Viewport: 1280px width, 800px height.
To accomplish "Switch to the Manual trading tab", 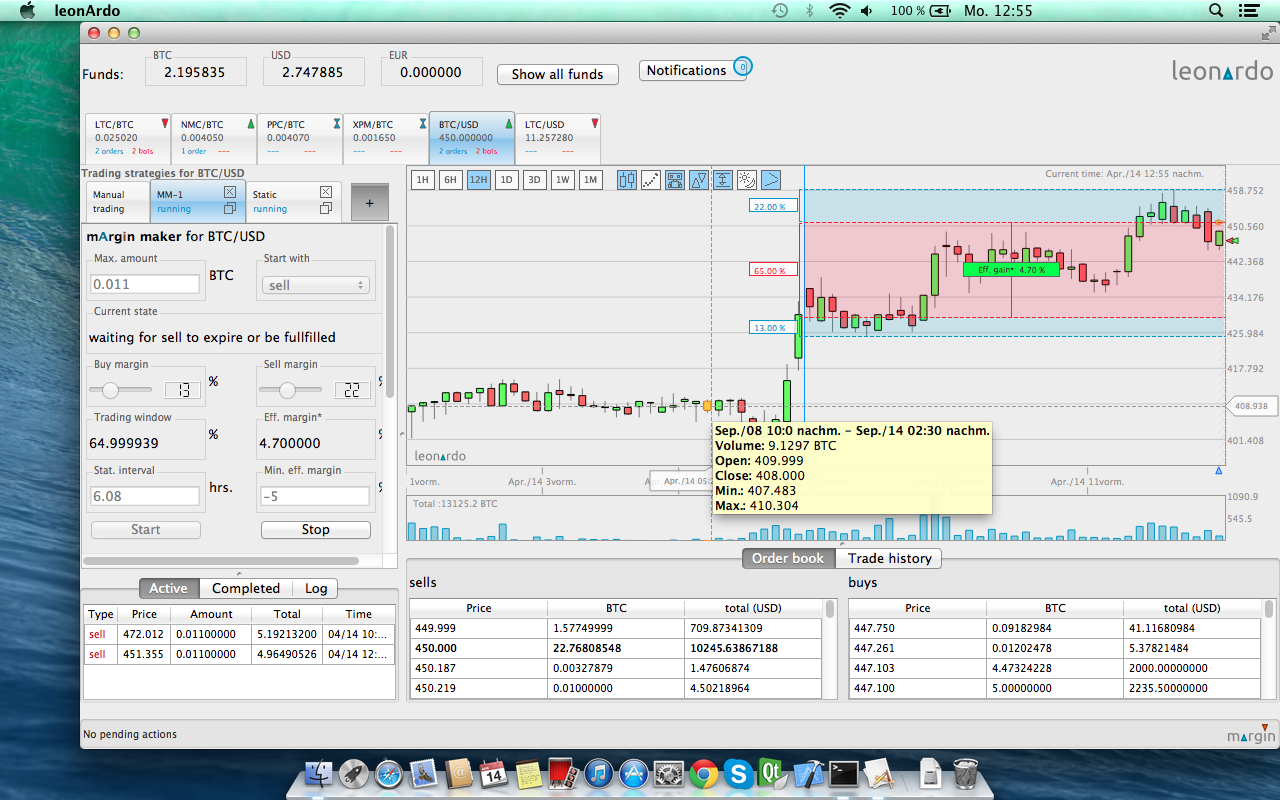I will [x=117, y=202].
